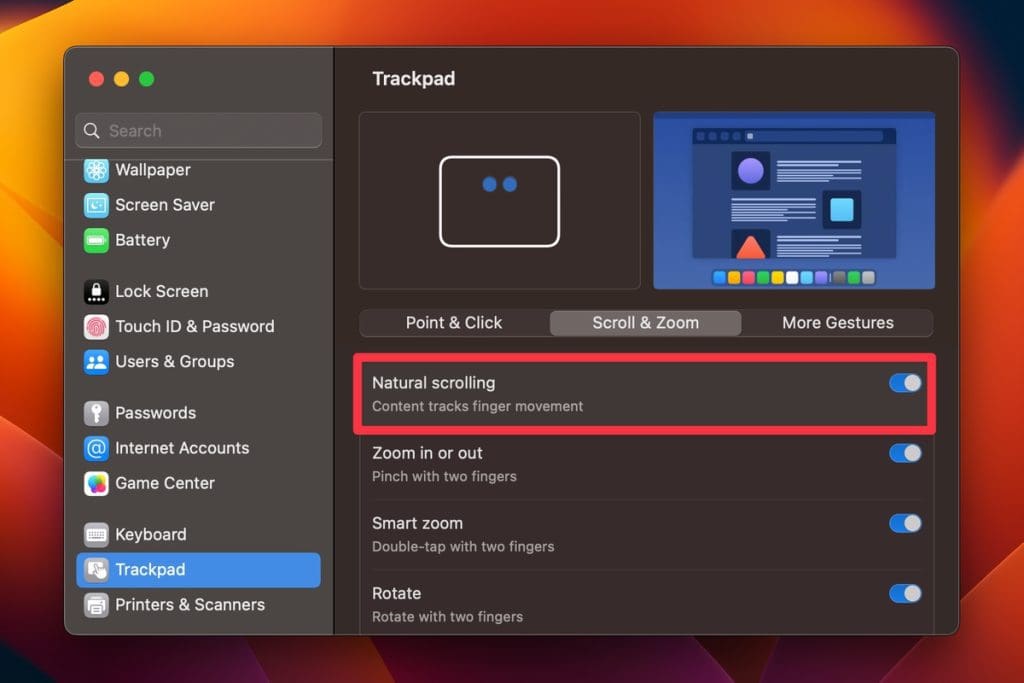Click the magnifying glass search icon
Viewport: 1024px width, 683px height.
(91, 131)
